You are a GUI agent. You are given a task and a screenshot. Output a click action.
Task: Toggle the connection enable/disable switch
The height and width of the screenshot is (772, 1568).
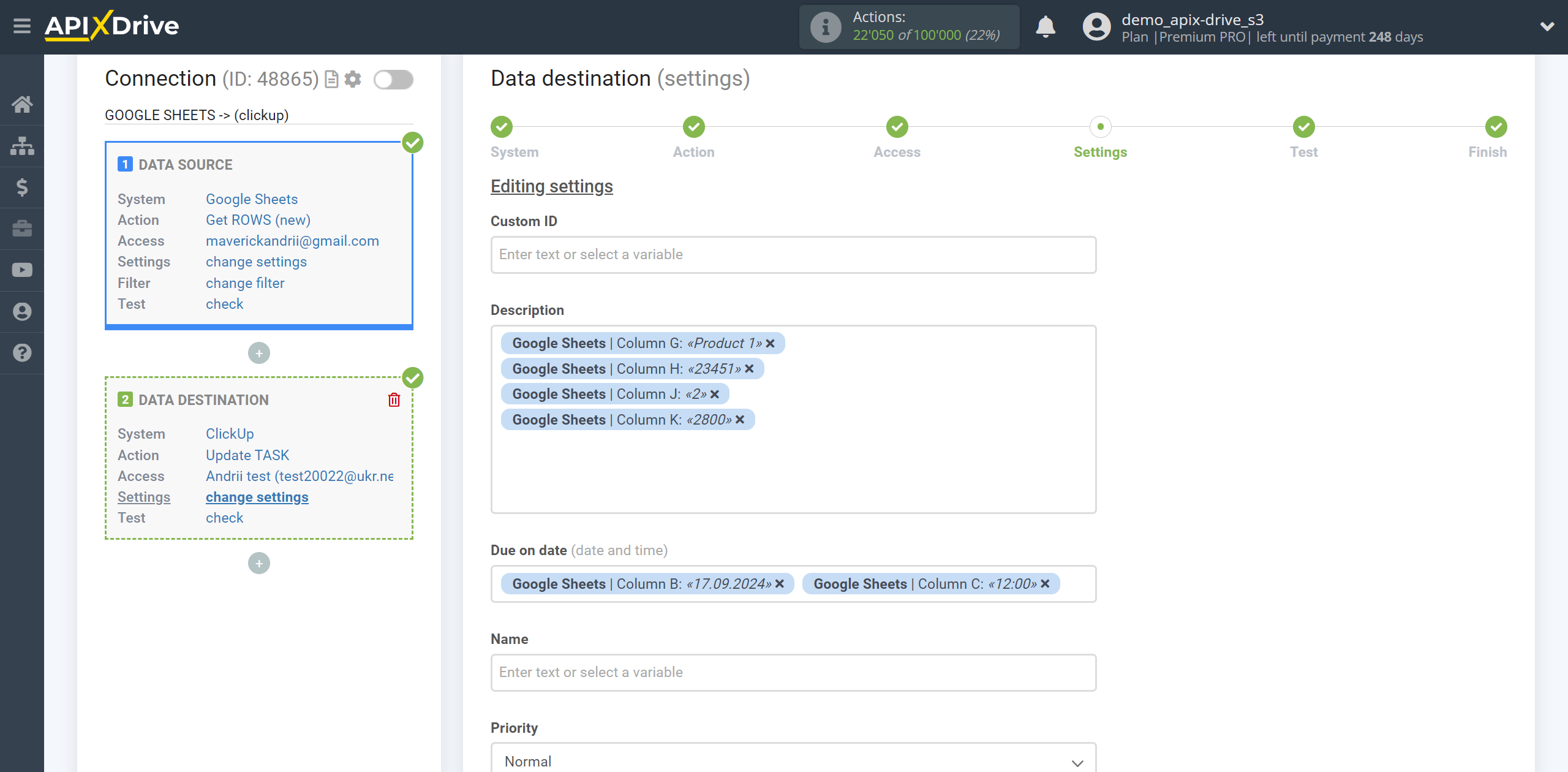tap(393, 80)
